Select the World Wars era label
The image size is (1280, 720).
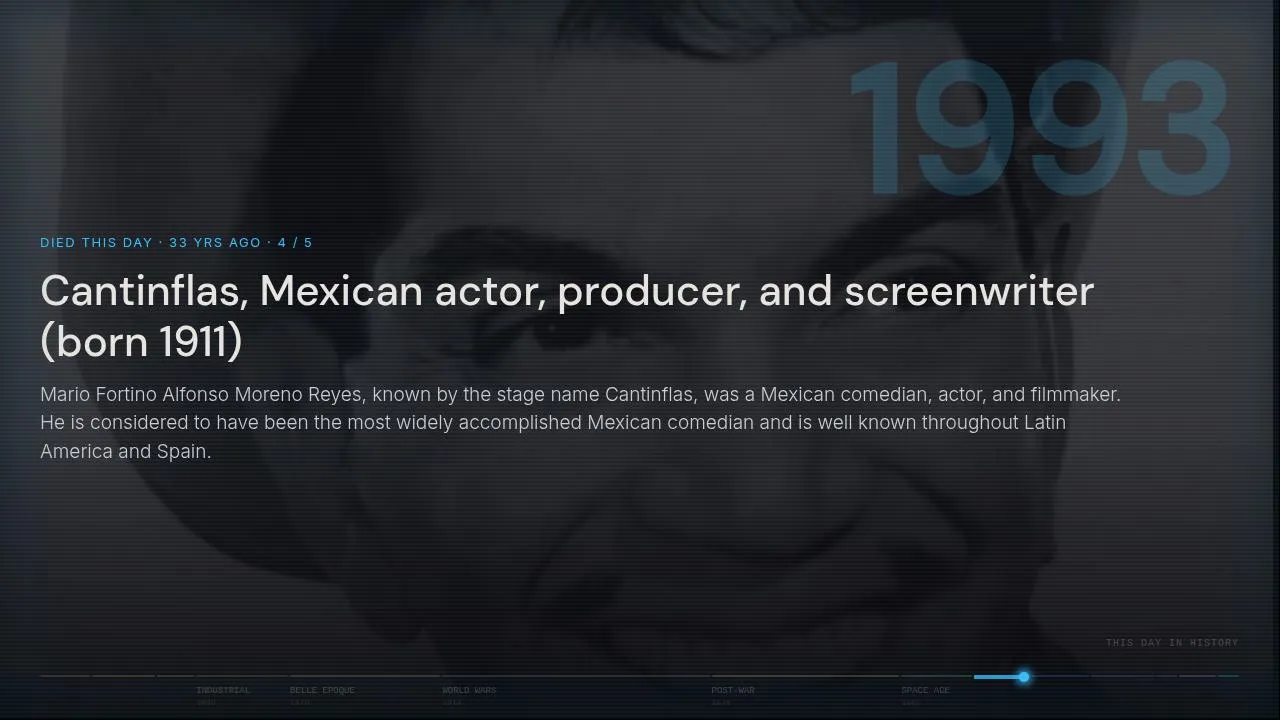click(469, 690)
